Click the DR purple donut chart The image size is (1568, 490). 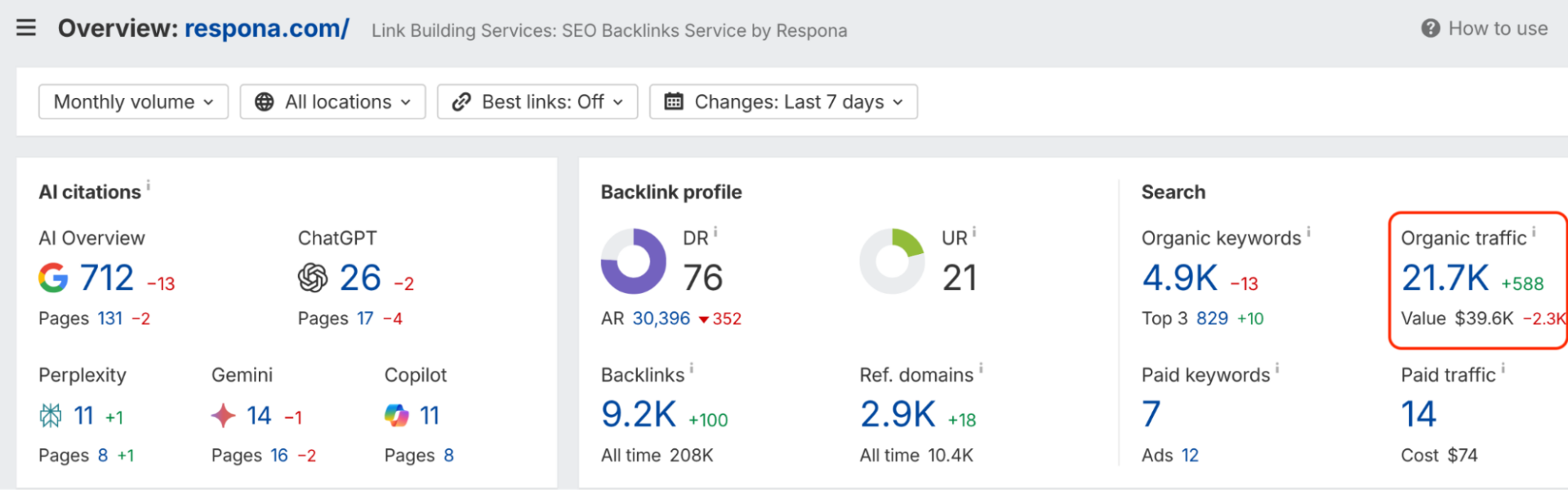point(634,261)
